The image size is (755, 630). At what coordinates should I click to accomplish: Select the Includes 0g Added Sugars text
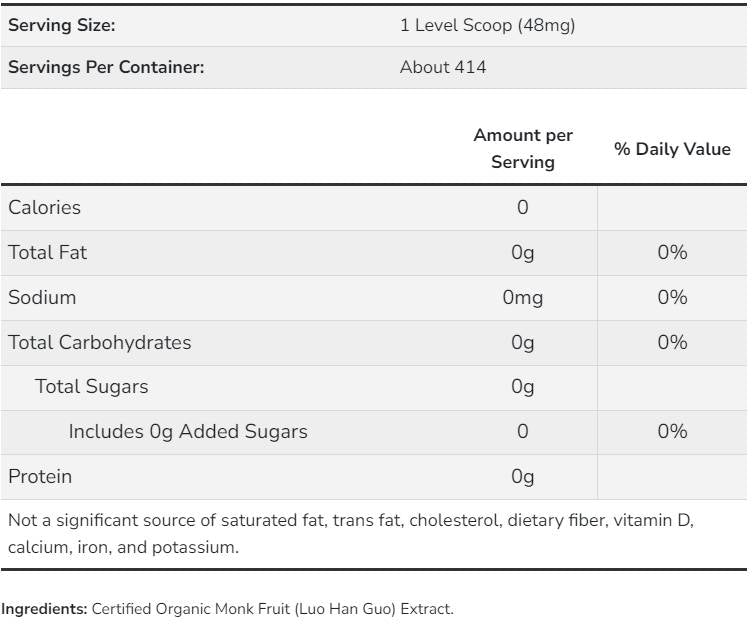pyautogui.click(x=188, y=432)
